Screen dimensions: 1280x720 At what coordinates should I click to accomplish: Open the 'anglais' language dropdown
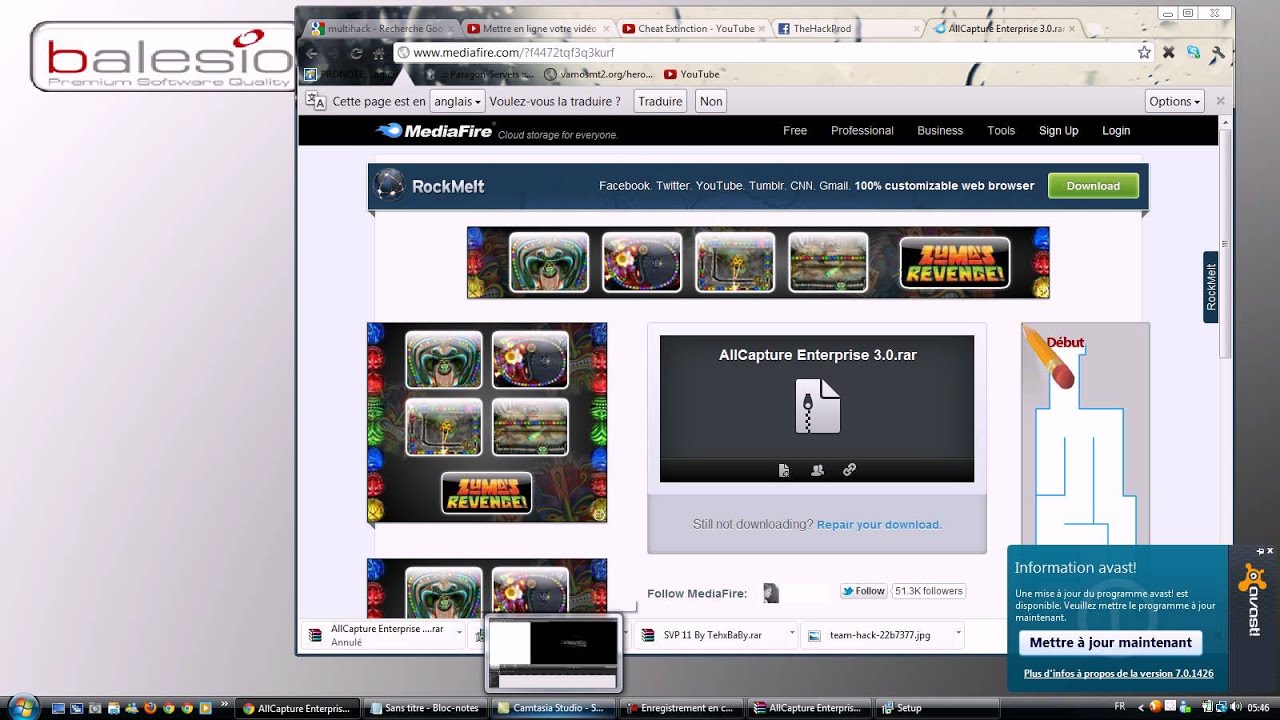coord(457,101)
